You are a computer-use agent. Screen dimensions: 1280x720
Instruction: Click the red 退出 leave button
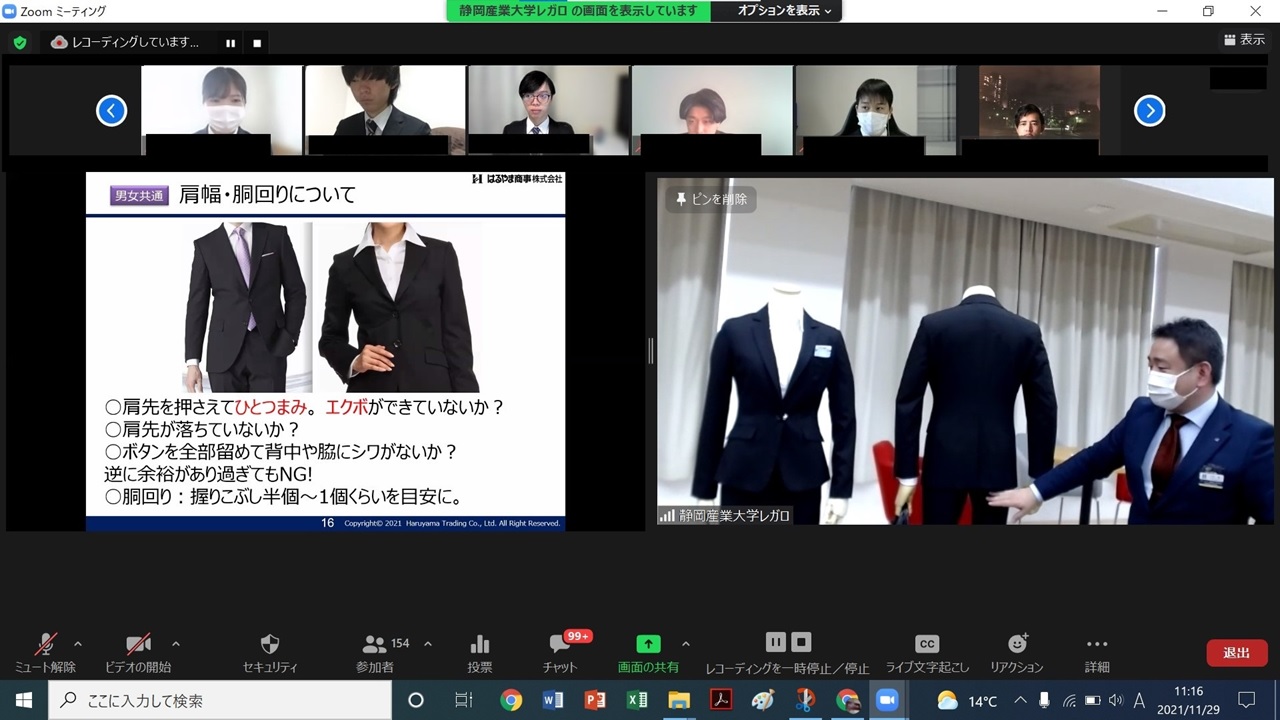click(x=1237, y=653)
